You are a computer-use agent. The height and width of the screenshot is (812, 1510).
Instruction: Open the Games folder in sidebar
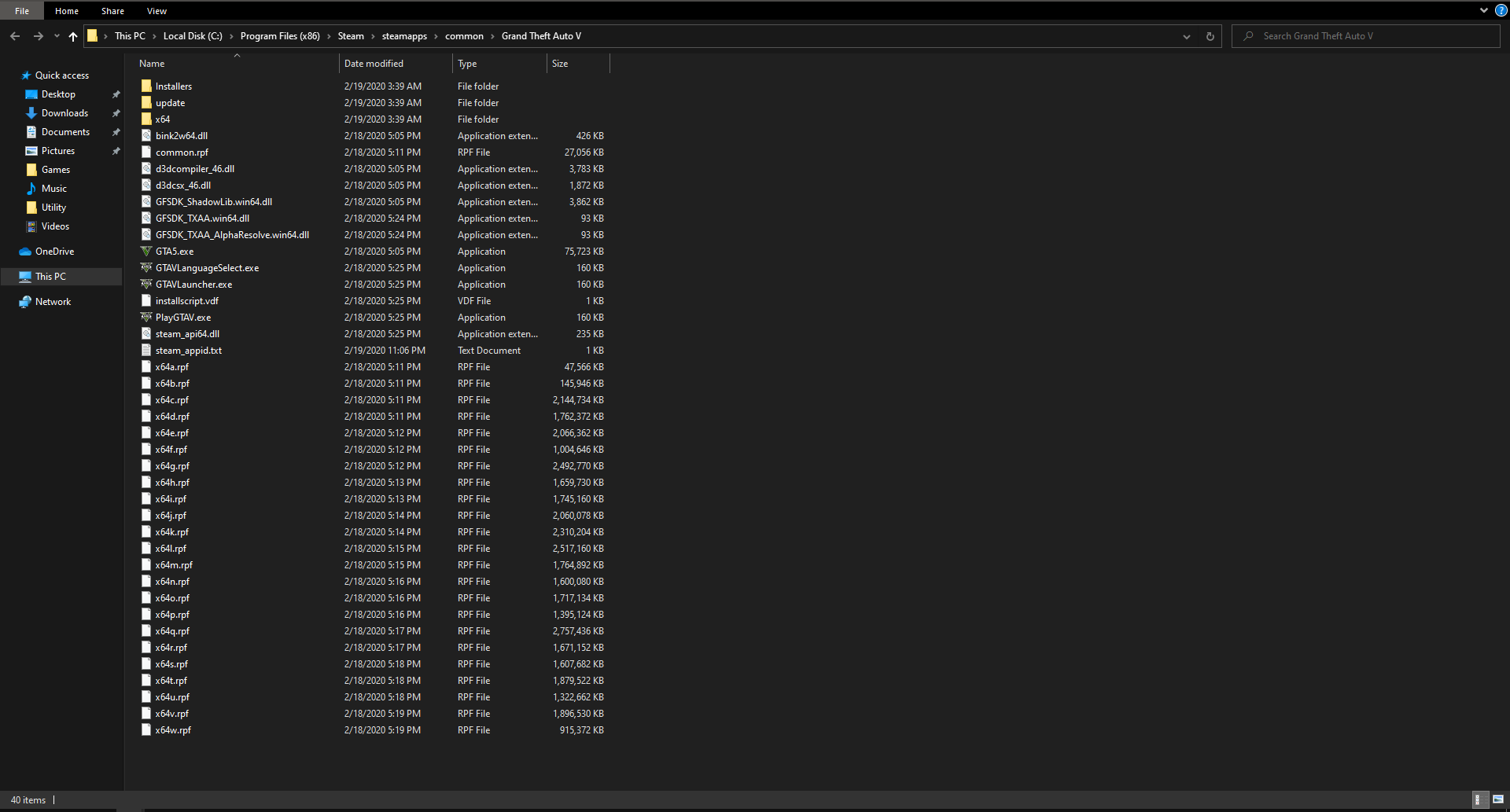[55, 170]
